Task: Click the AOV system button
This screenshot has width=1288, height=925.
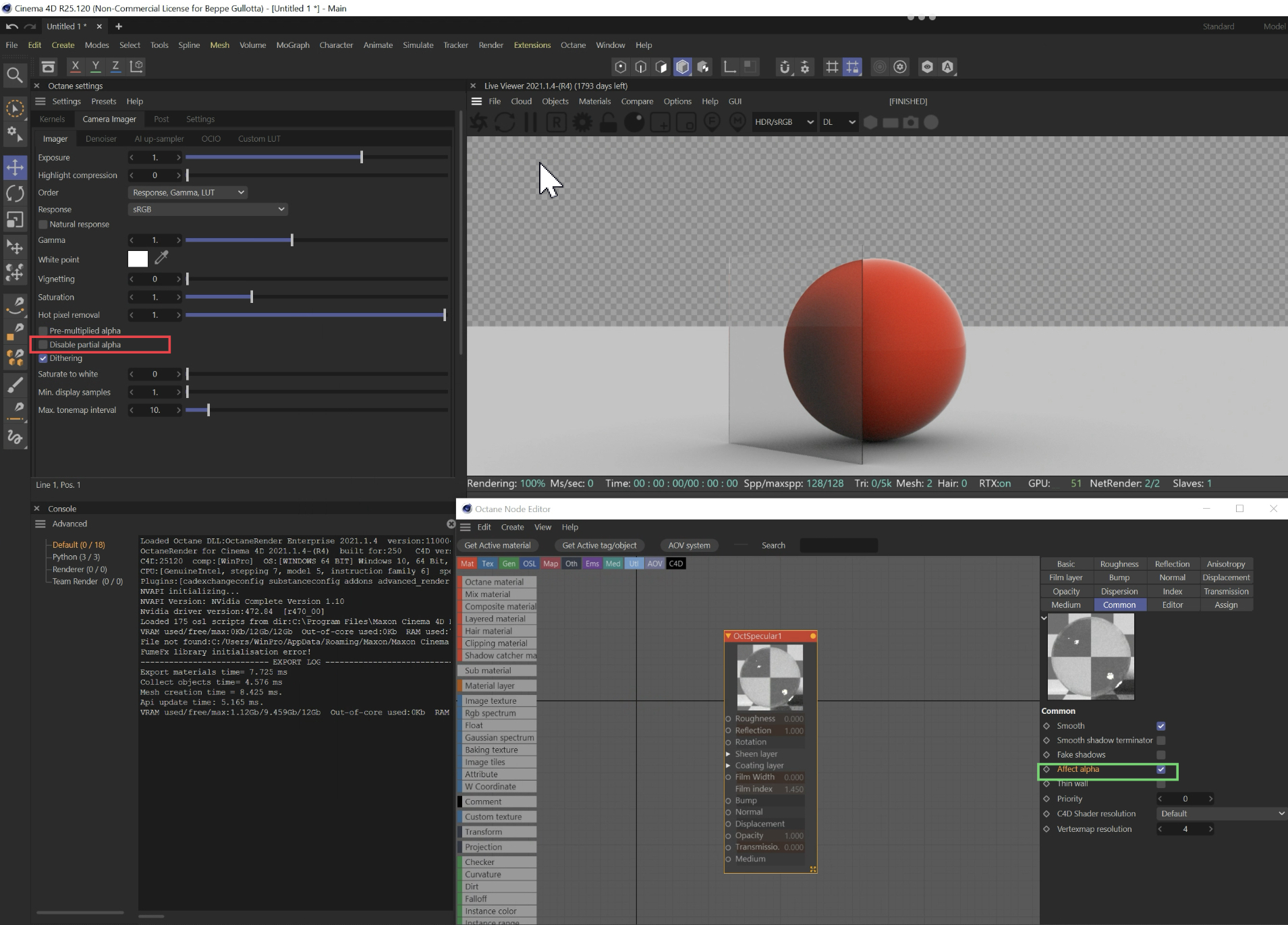Action: 689,545
